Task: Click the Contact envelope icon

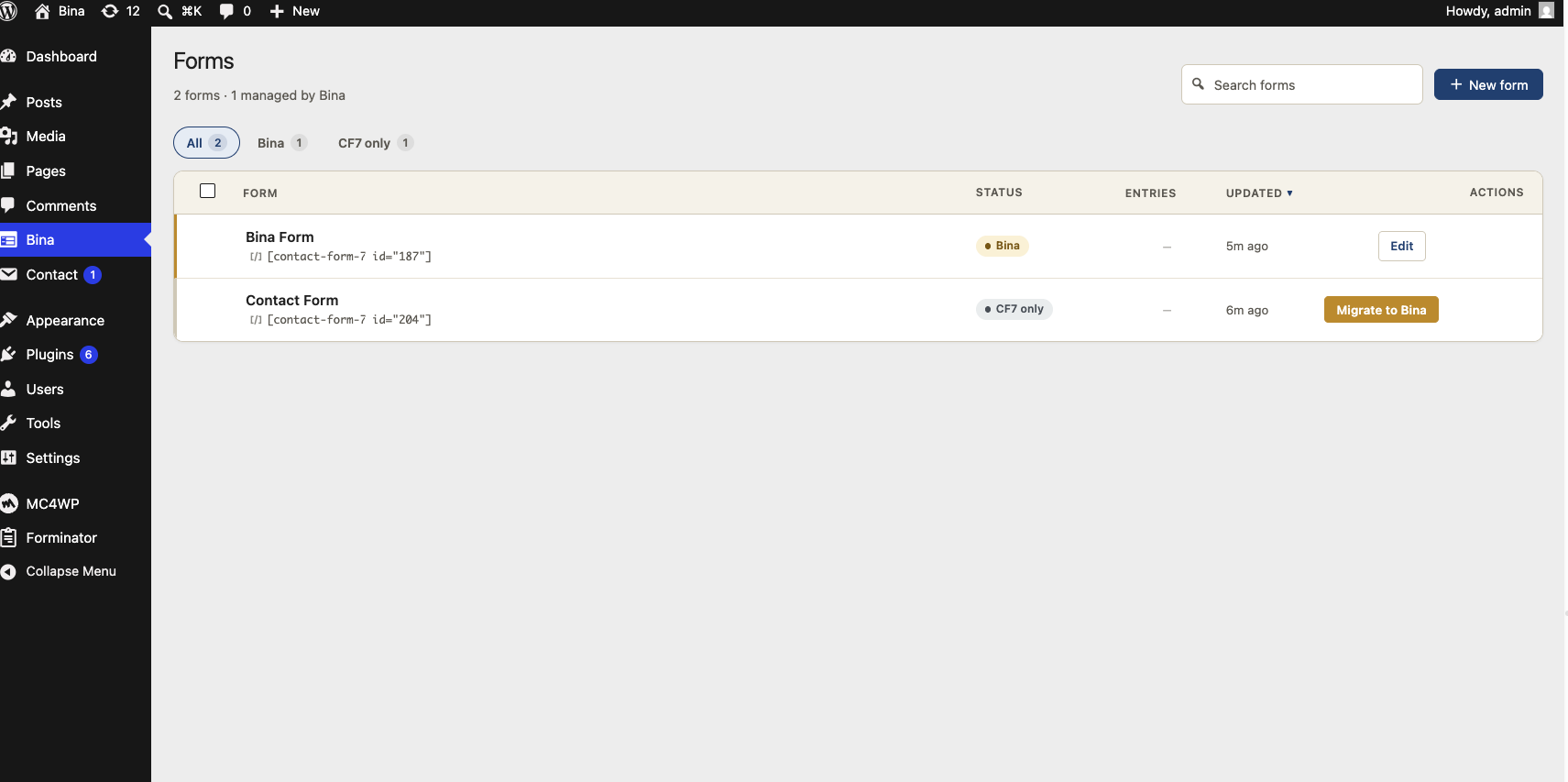Action: pyautogui.click(x=9, y=274)
